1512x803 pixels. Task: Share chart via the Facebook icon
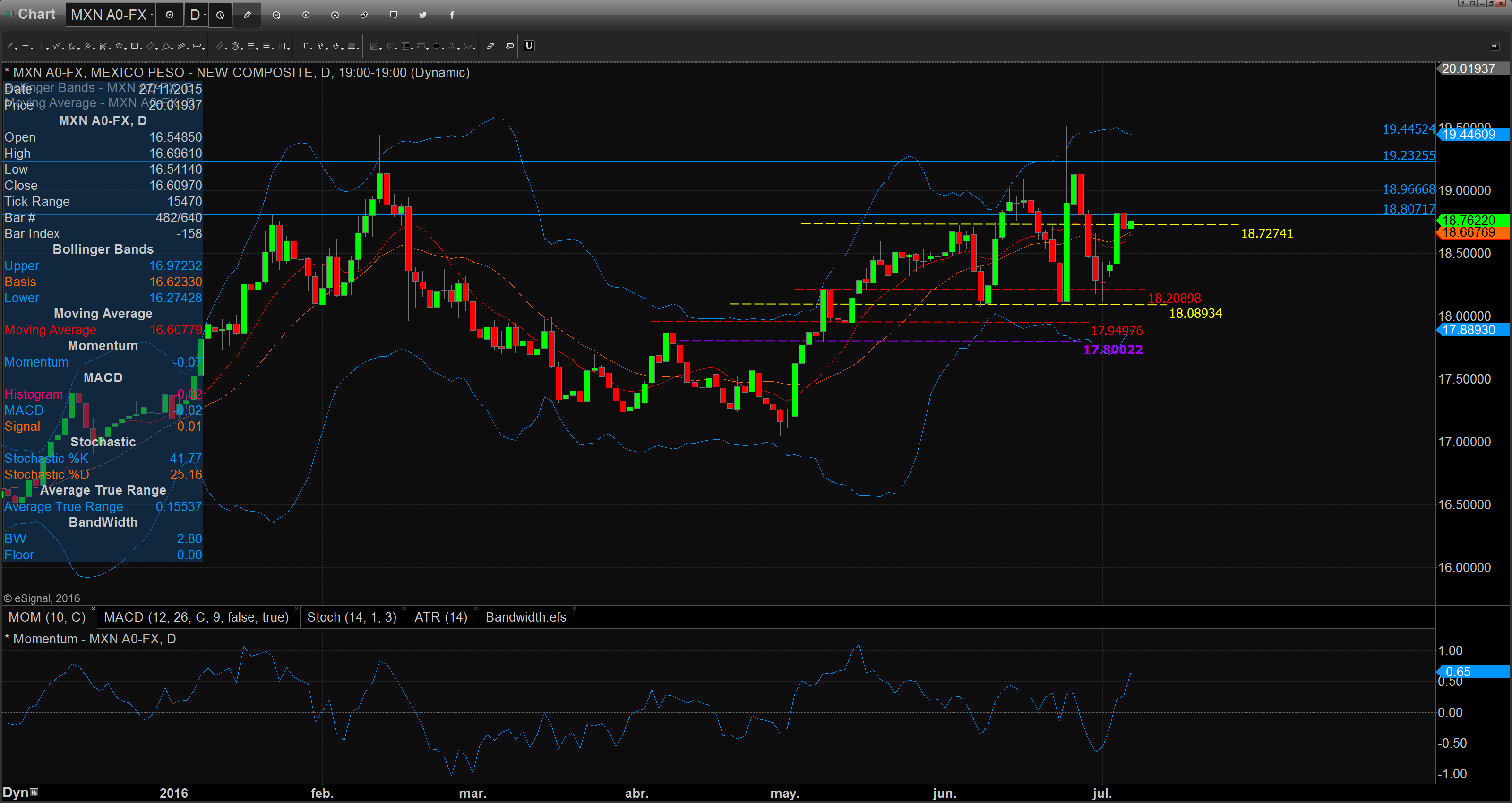[x=452, y=15]
